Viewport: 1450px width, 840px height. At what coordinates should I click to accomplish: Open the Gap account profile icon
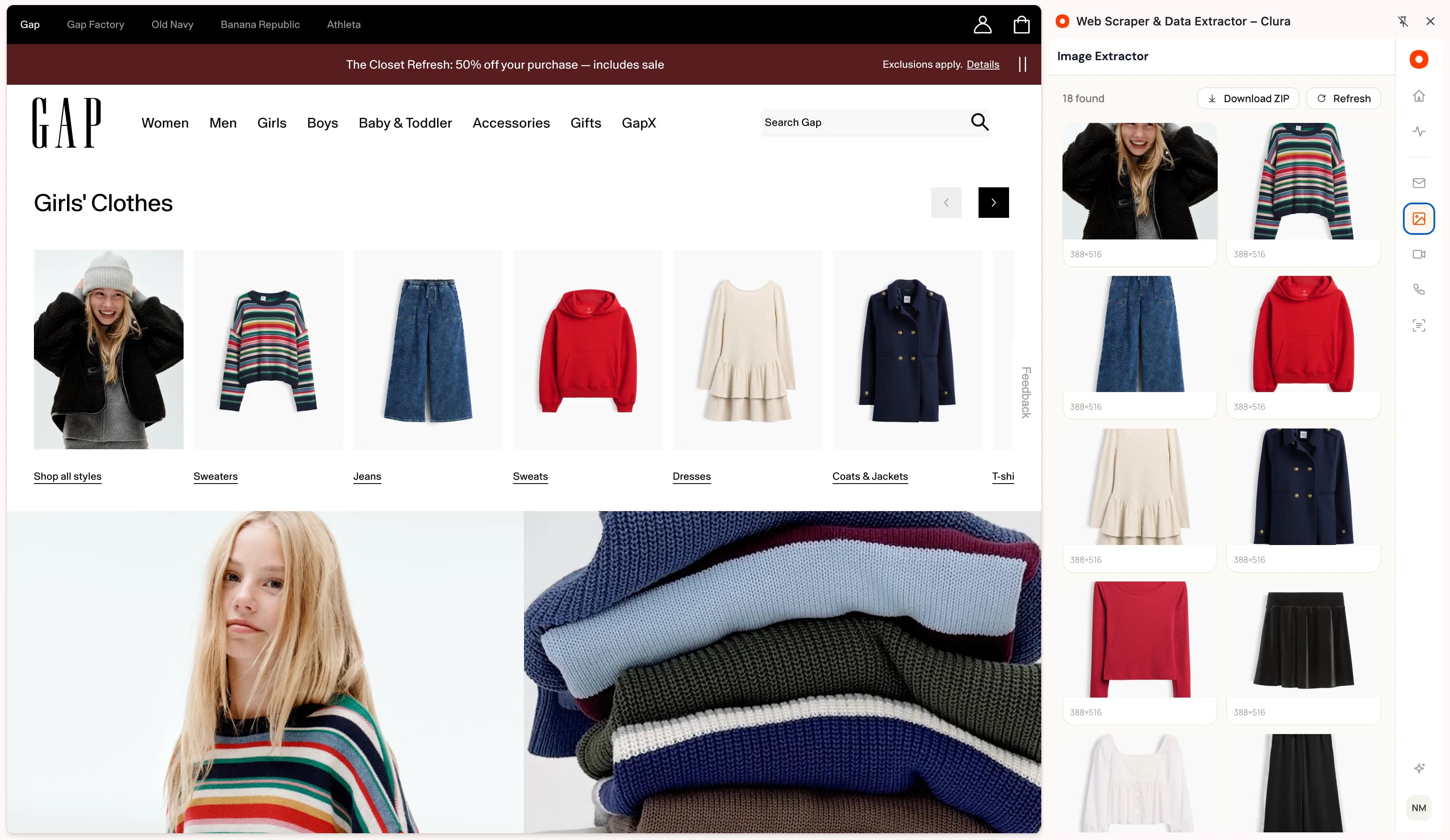982,24
